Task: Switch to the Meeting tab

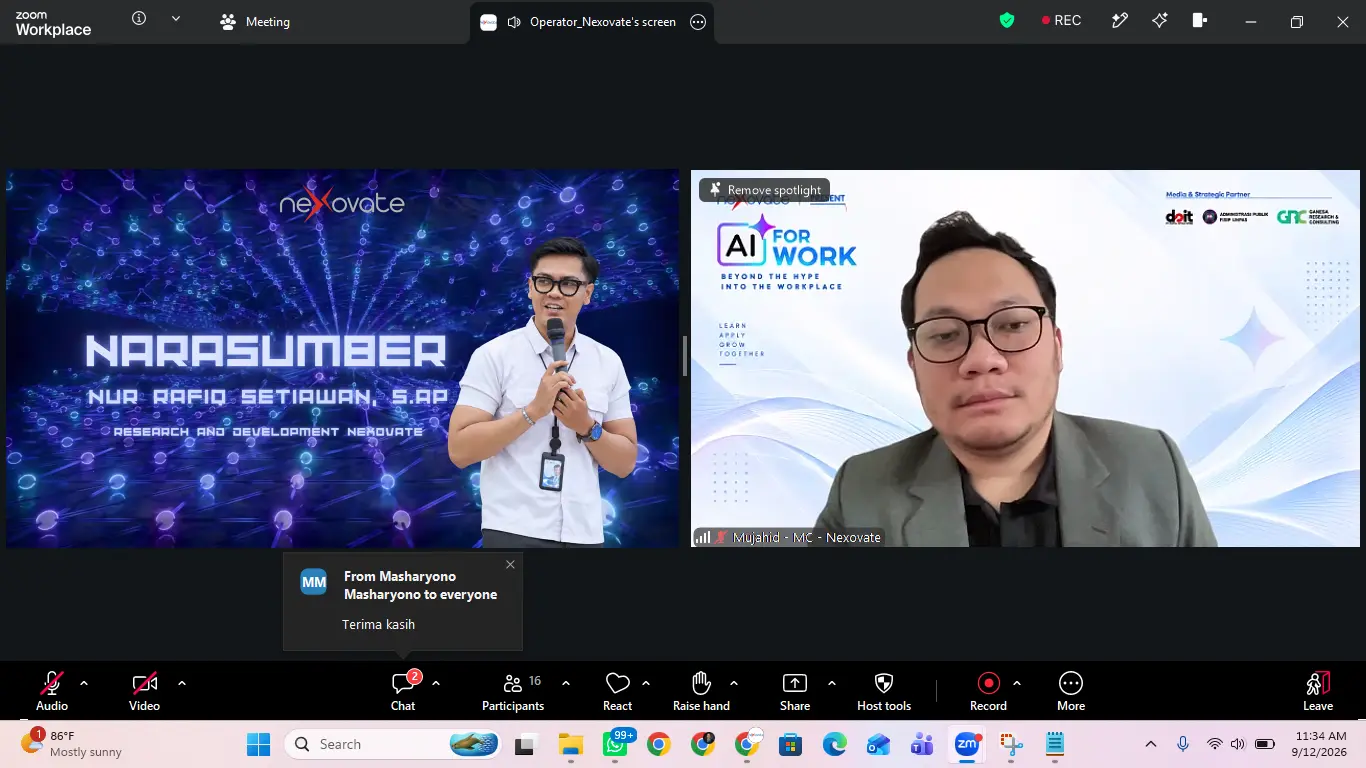Action: [x=256, y=22]
